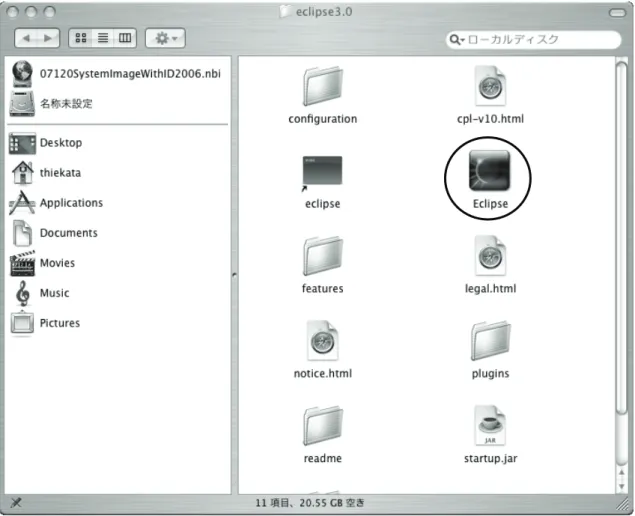Click the "名称未設定" volume label

[66, 104]
